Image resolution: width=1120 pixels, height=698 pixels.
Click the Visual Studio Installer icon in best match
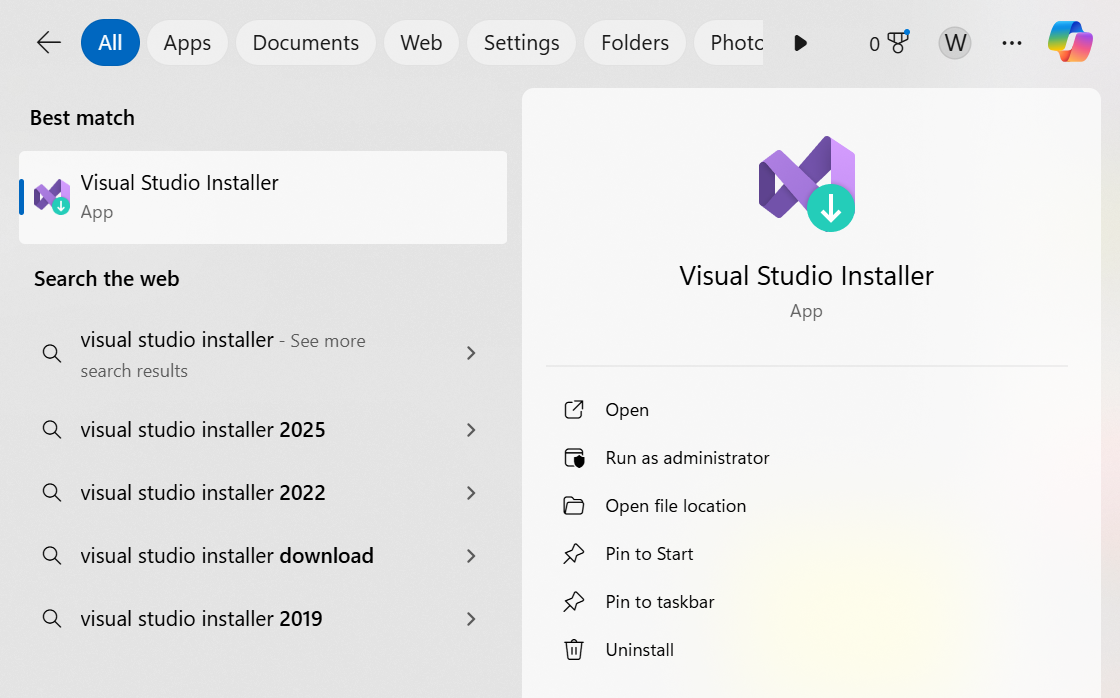[x=52, y=196]
